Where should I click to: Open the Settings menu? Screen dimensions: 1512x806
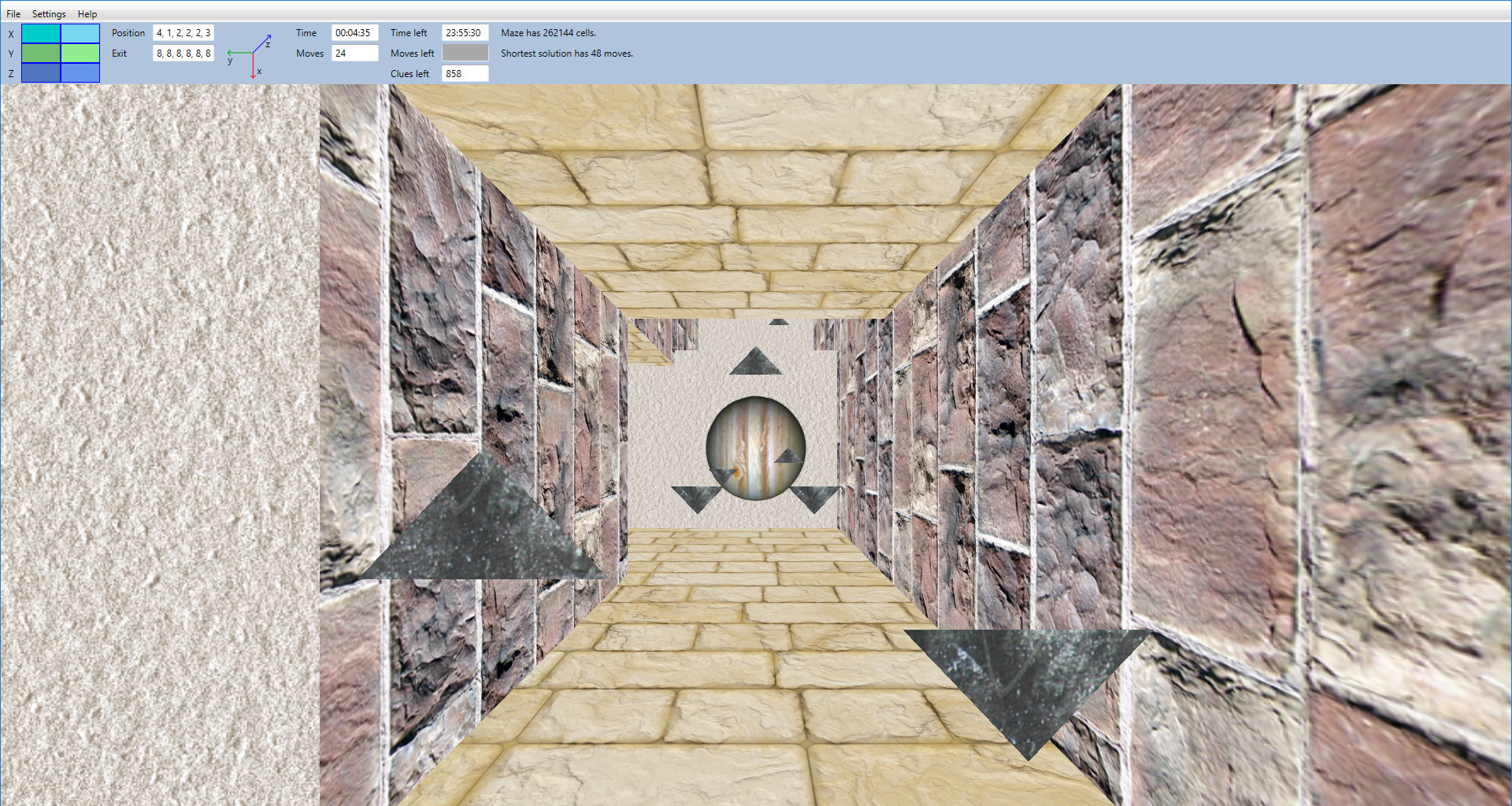click(x=48, y=13)
